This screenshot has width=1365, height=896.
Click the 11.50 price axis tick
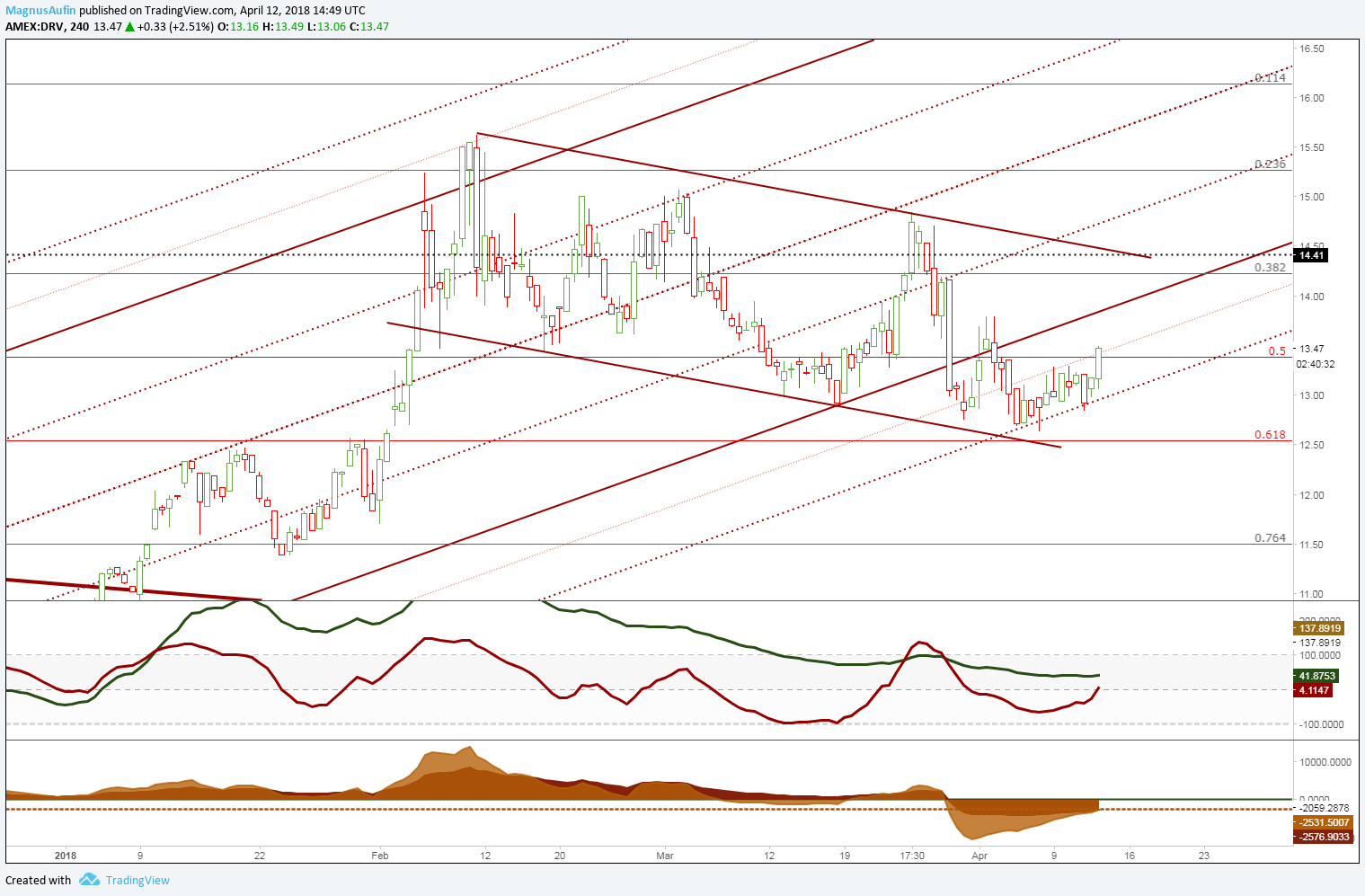tap(1312, 545)
